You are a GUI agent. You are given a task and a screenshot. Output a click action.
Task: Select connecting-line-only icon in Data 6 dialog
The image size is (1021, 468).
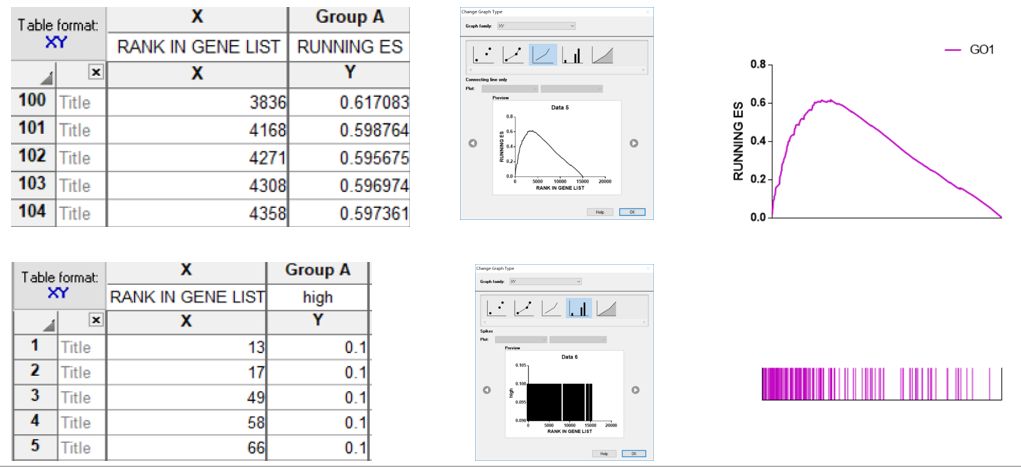tap(552, 308)
